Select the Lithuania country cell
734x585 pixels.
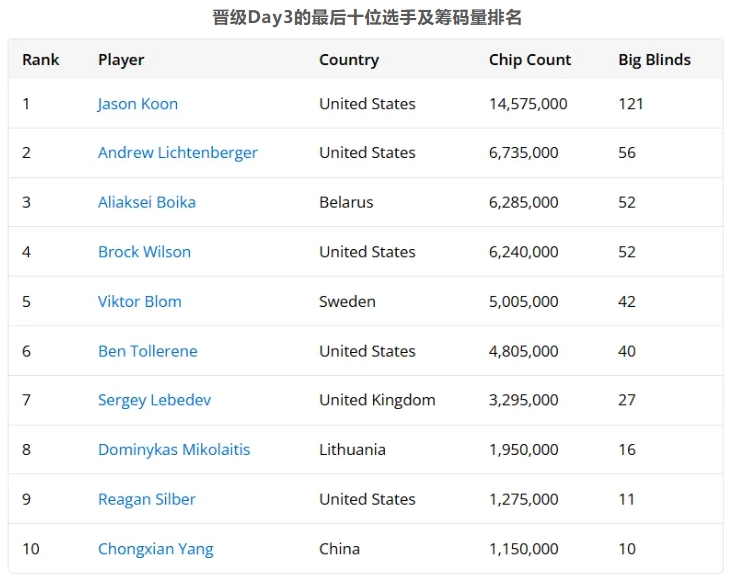tap(352, 450)
